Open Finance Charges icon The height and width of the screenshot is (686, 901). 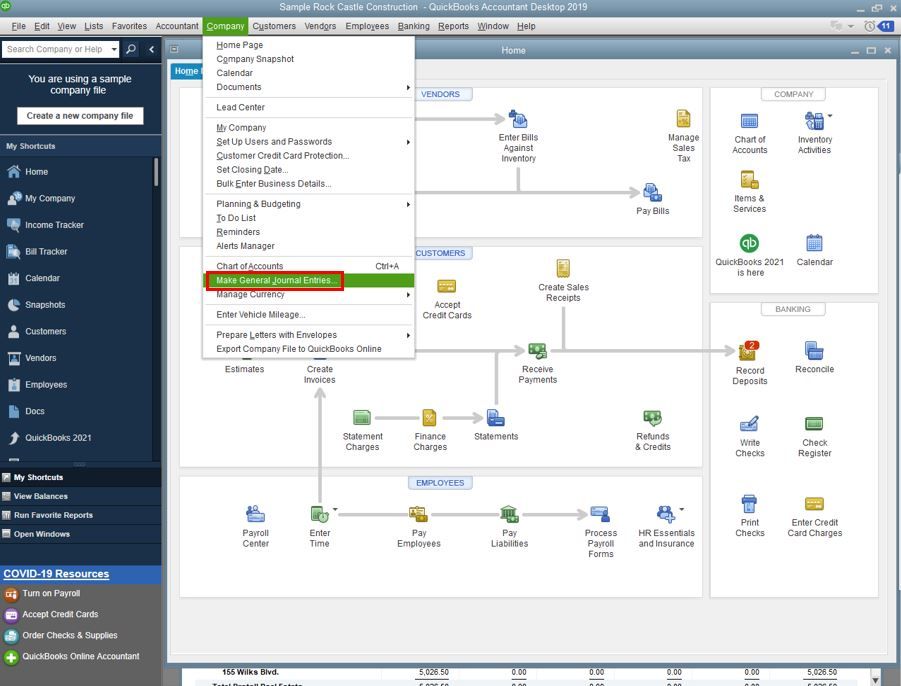pos(429,418)
